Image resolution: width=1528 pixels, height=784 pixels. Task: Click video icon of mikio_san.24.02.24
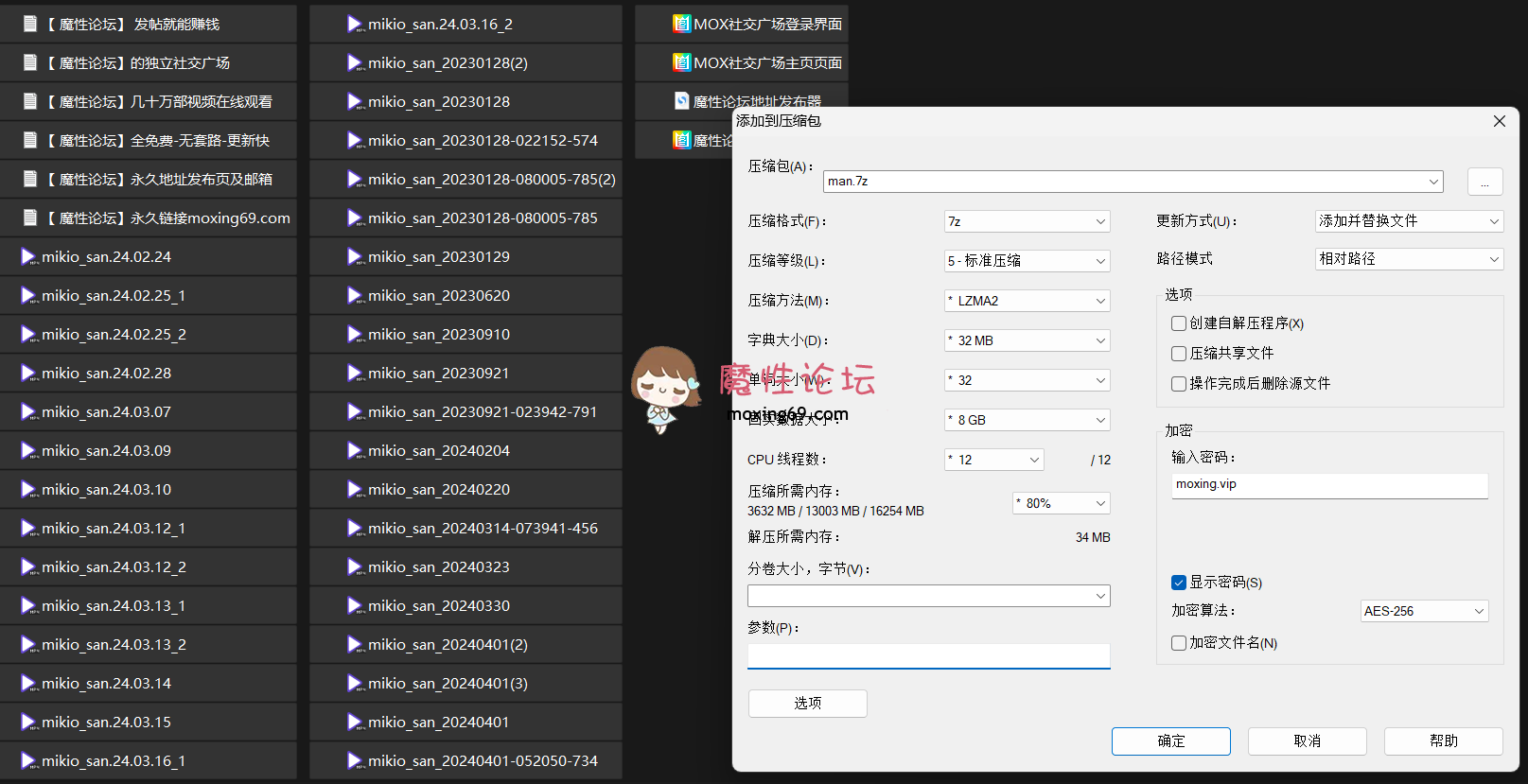coord(28,256)
